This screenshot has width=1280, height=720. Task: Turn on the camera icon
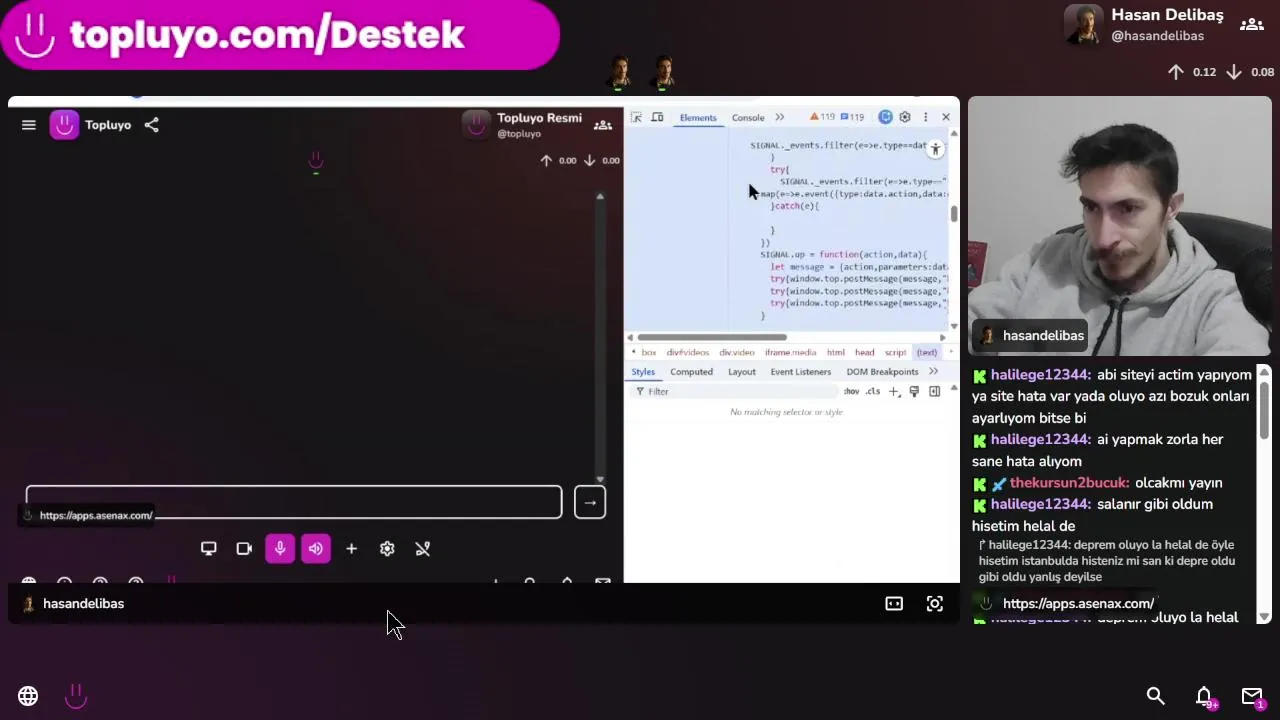point(244,548)
